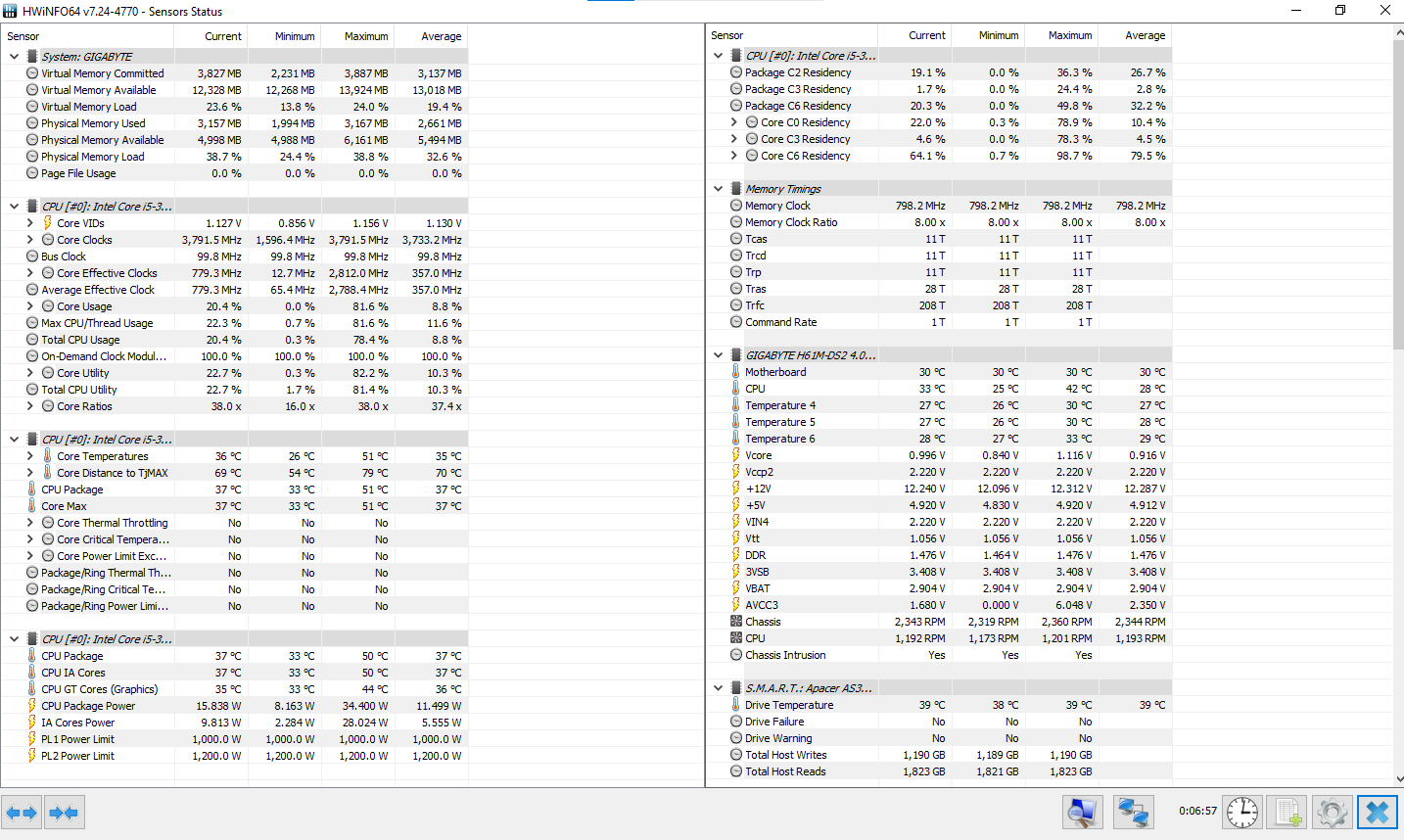Click the collapse panels arrows button
1404x840 pixels.
pos(64,813)
